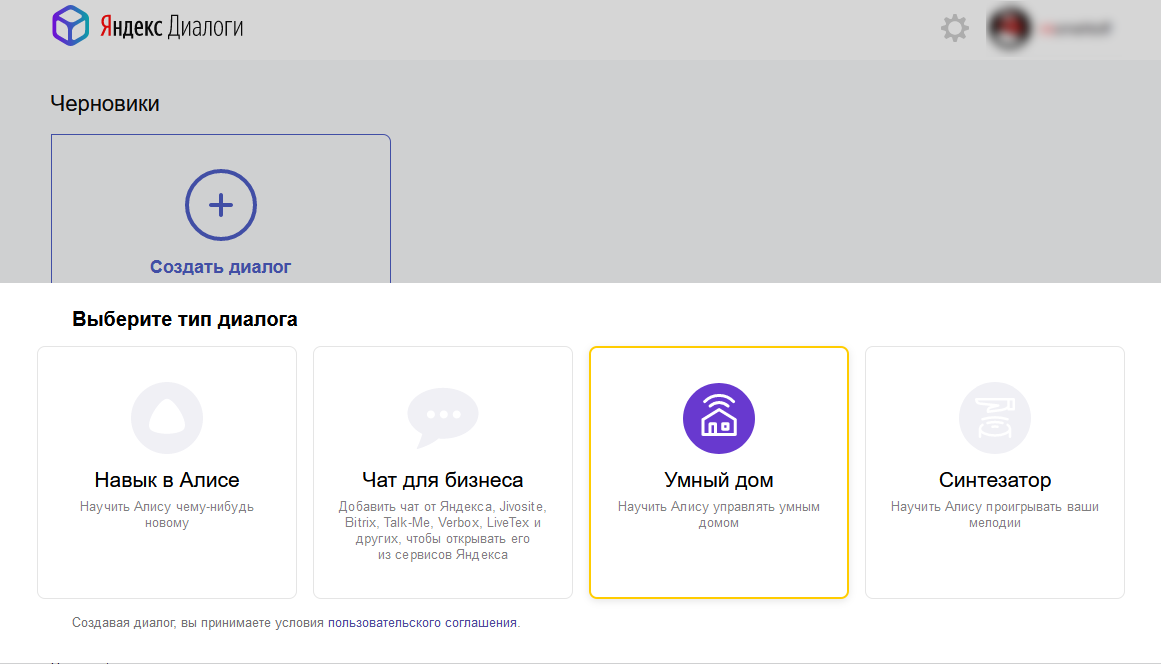Select the Alice skill icon
The image size is (1161, 664).
point(167,417)
